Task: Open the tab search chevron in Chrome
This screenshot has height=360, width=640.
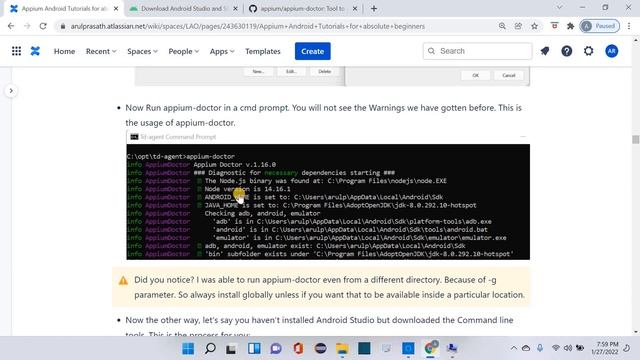Action: click(x=560, y=7)
